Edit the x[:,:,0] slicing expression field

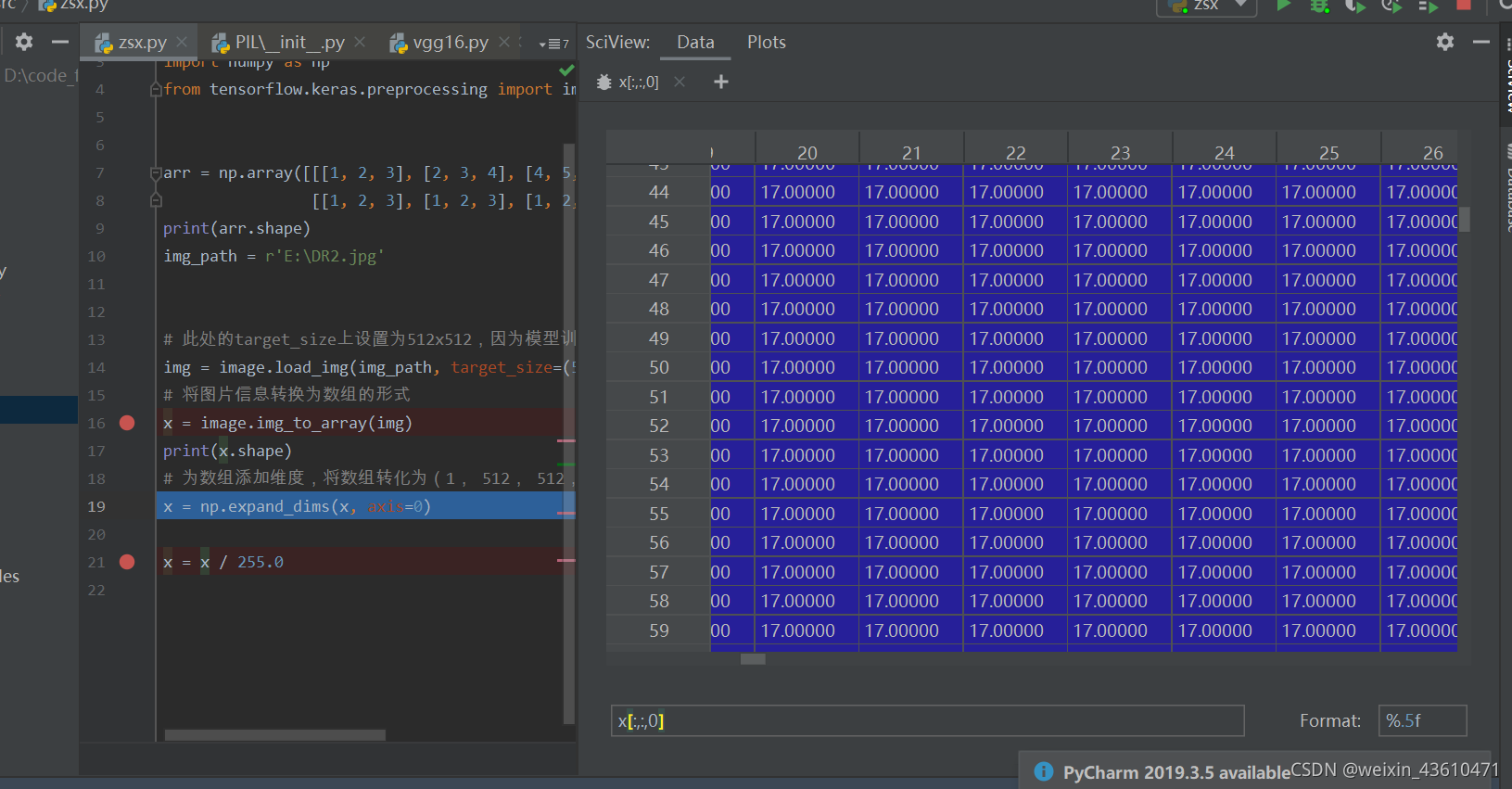click(927, 720)
